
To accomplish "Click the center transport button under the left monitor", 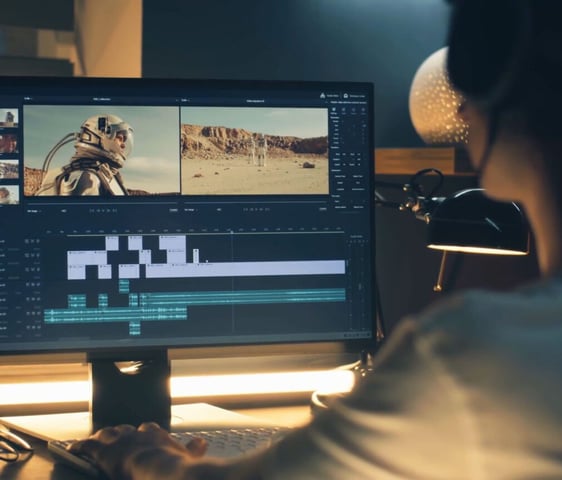I will 103,210.
